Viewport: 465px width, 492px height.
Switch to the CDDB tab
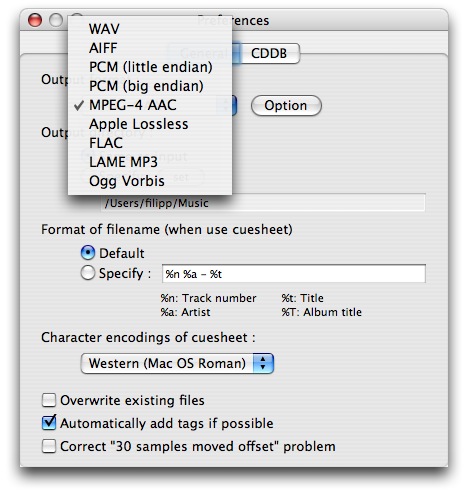(269, 53)
